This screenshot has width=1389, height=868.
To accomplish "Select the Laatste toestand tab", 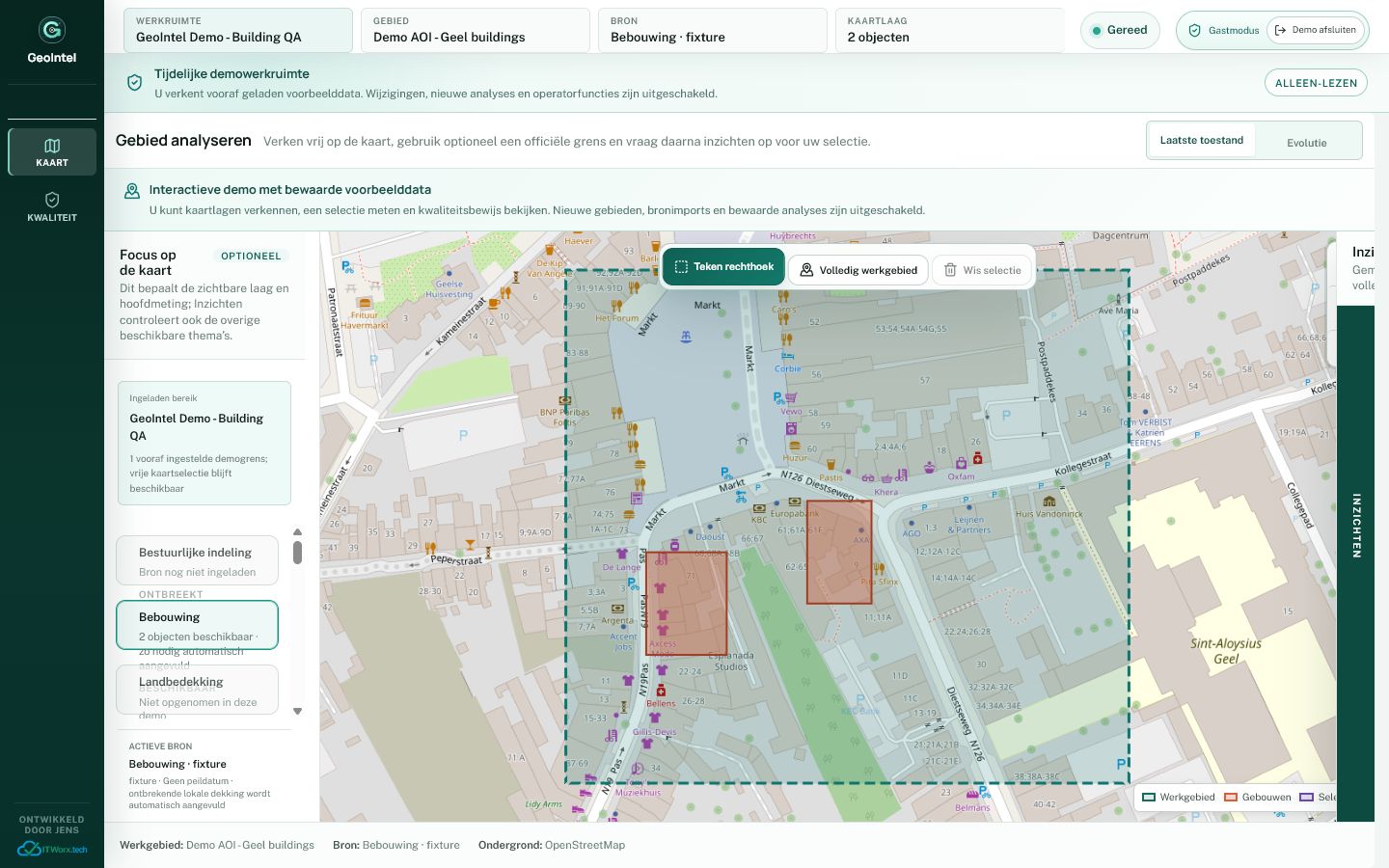I will (1201, 140).
